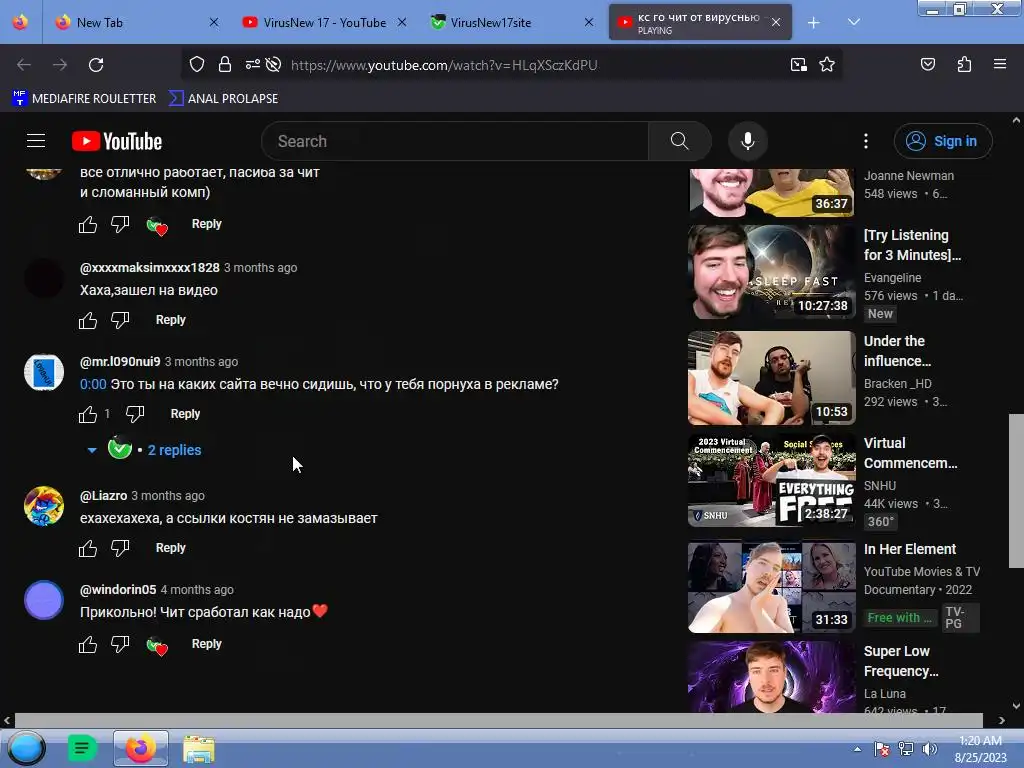Open the 'Under the influence...' video title
1024x768 pixels.
[x=897, y=351]
